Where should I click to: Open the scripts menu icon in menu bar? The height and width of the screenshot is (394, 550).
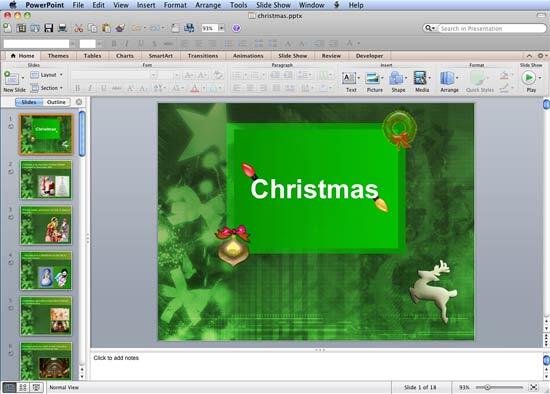coord(336,5)
